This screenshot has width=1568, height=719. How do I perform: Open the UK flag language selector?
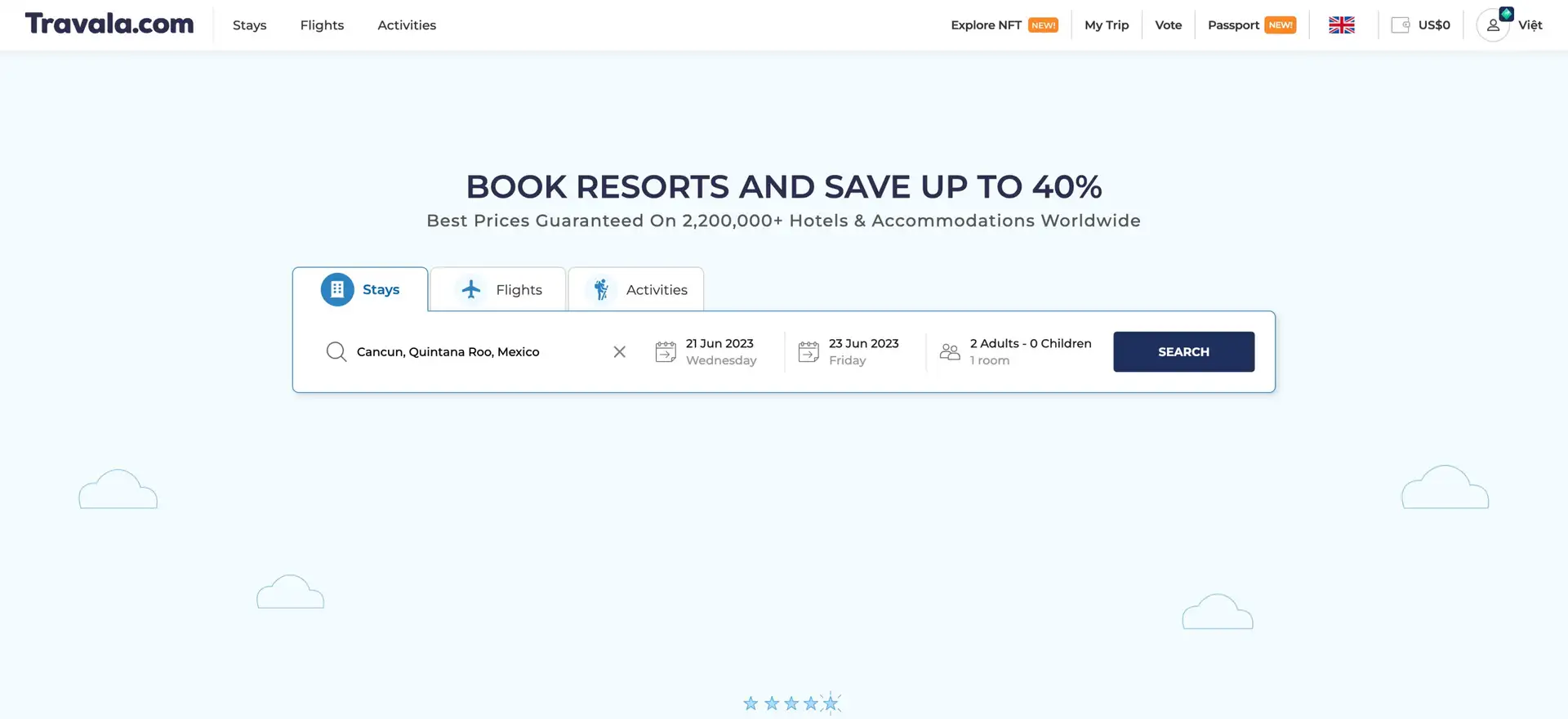click(1341, 25)
